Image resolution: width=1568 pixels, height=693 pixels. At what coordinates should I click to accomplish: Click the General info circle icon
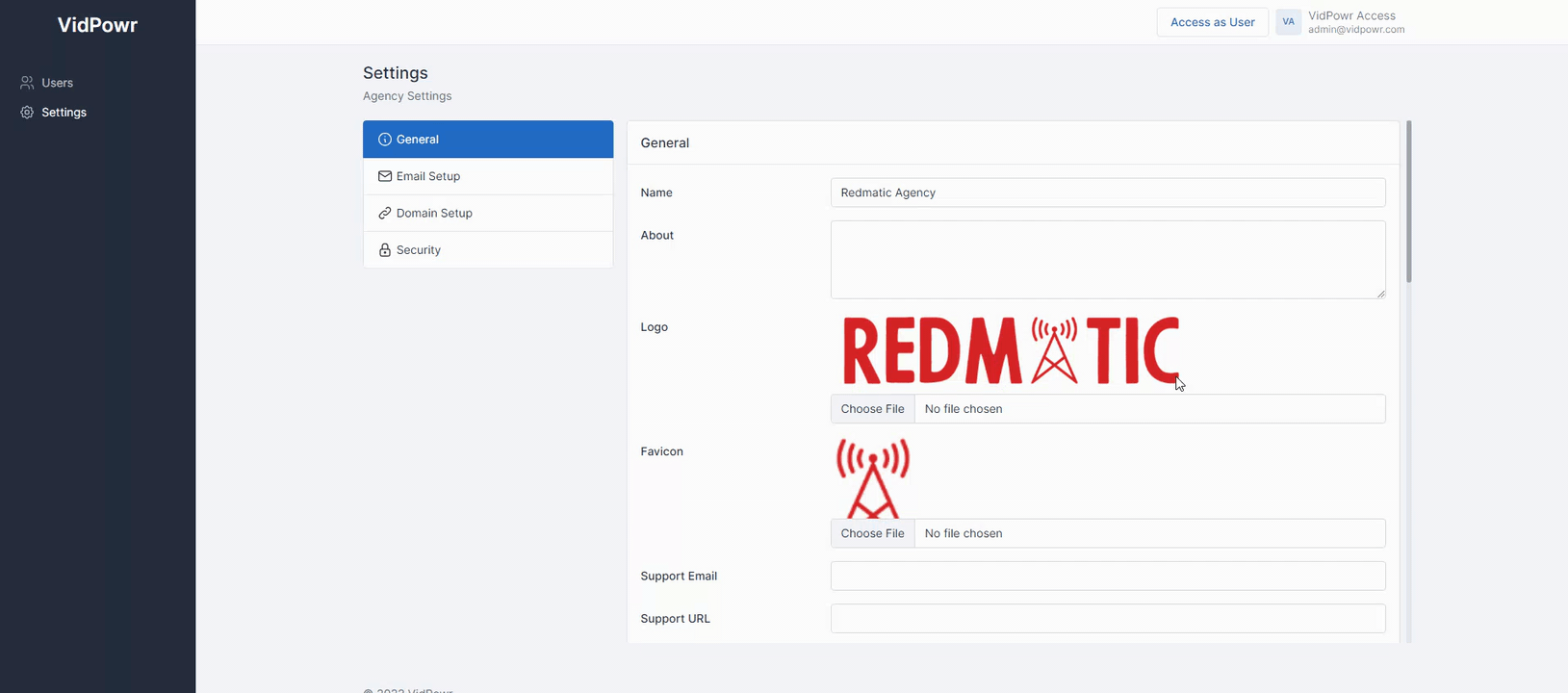[x=385, y=140]
